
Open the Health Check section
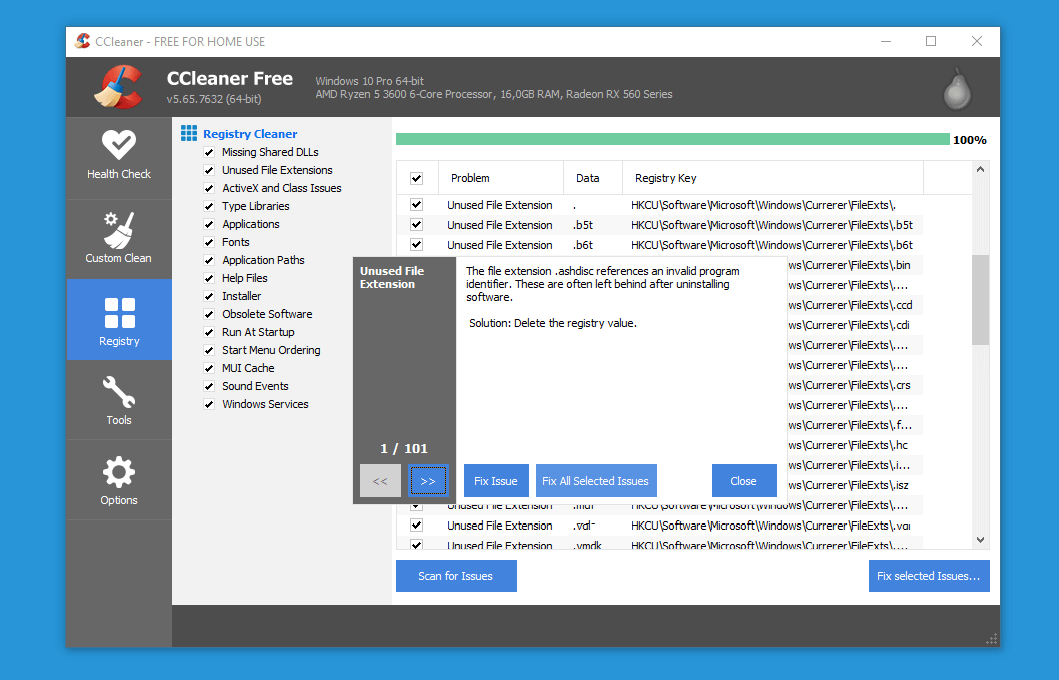[x=119, y=157]
